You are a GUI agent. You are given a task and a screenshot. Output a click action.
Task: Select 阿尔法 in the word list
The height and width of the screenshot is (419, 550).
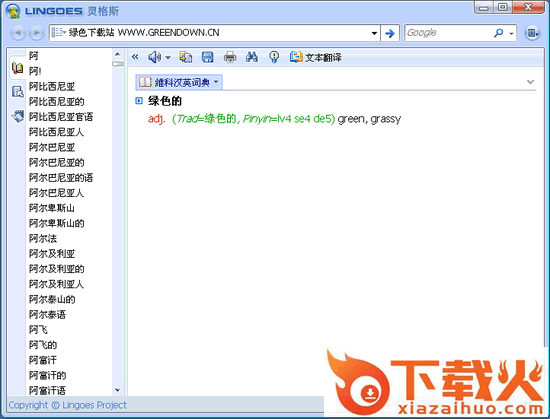tap(43, 238)
